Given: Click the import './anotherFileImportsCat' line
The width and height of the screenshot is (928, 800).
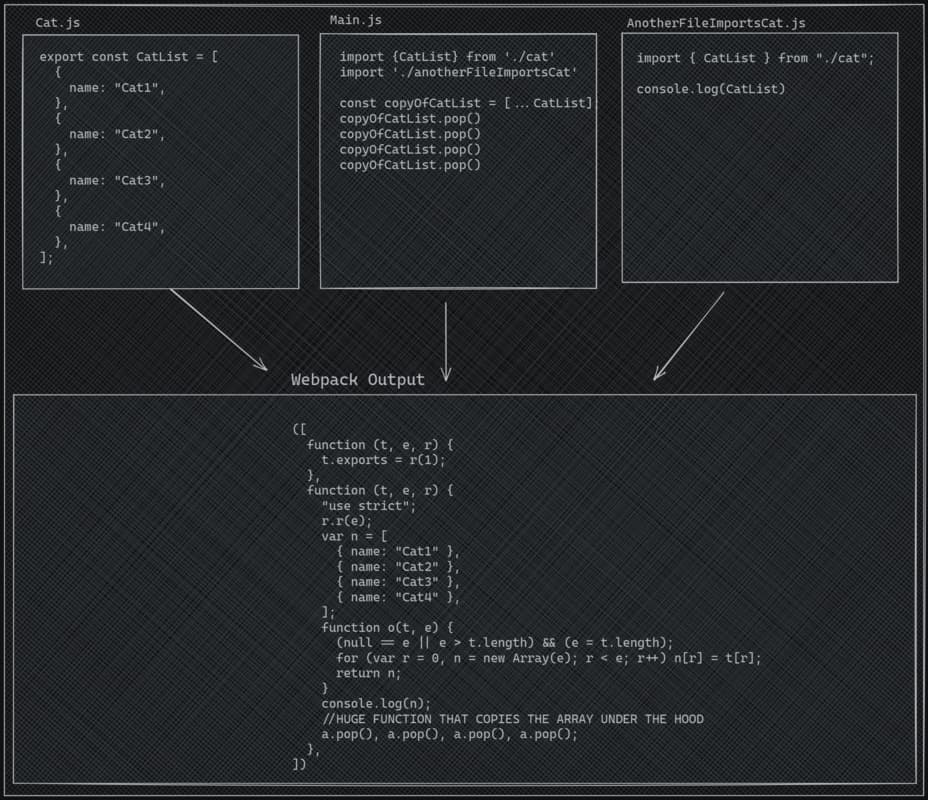Looking at the screenshot, I should tap(458, 73).
